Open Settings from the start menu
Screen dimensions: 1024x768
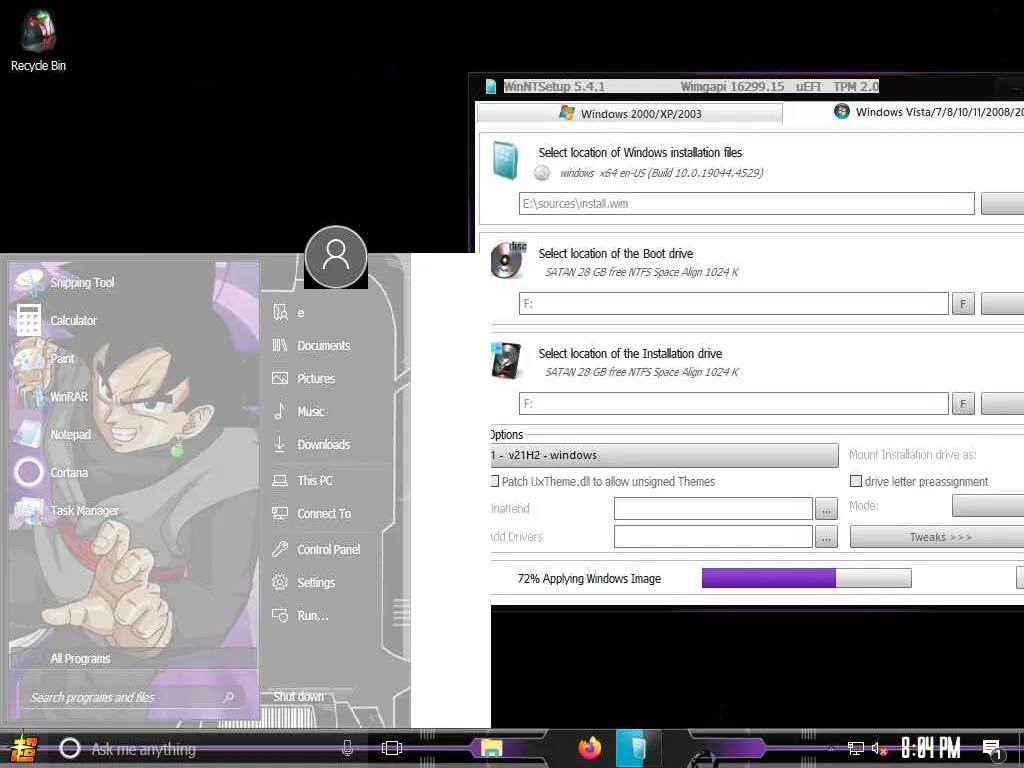pos(304,583)
